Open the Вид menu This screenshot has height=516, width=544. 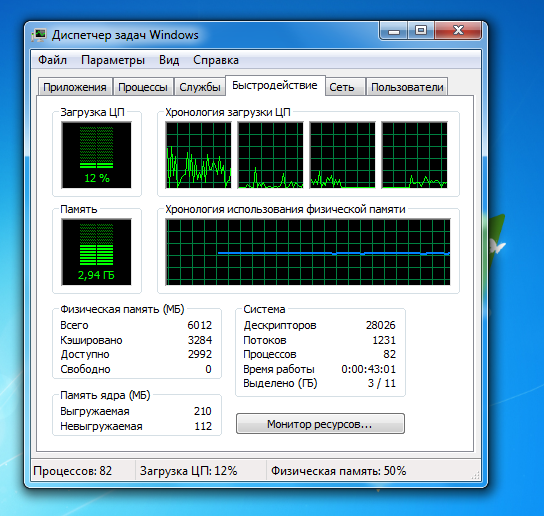pos(169,60)
